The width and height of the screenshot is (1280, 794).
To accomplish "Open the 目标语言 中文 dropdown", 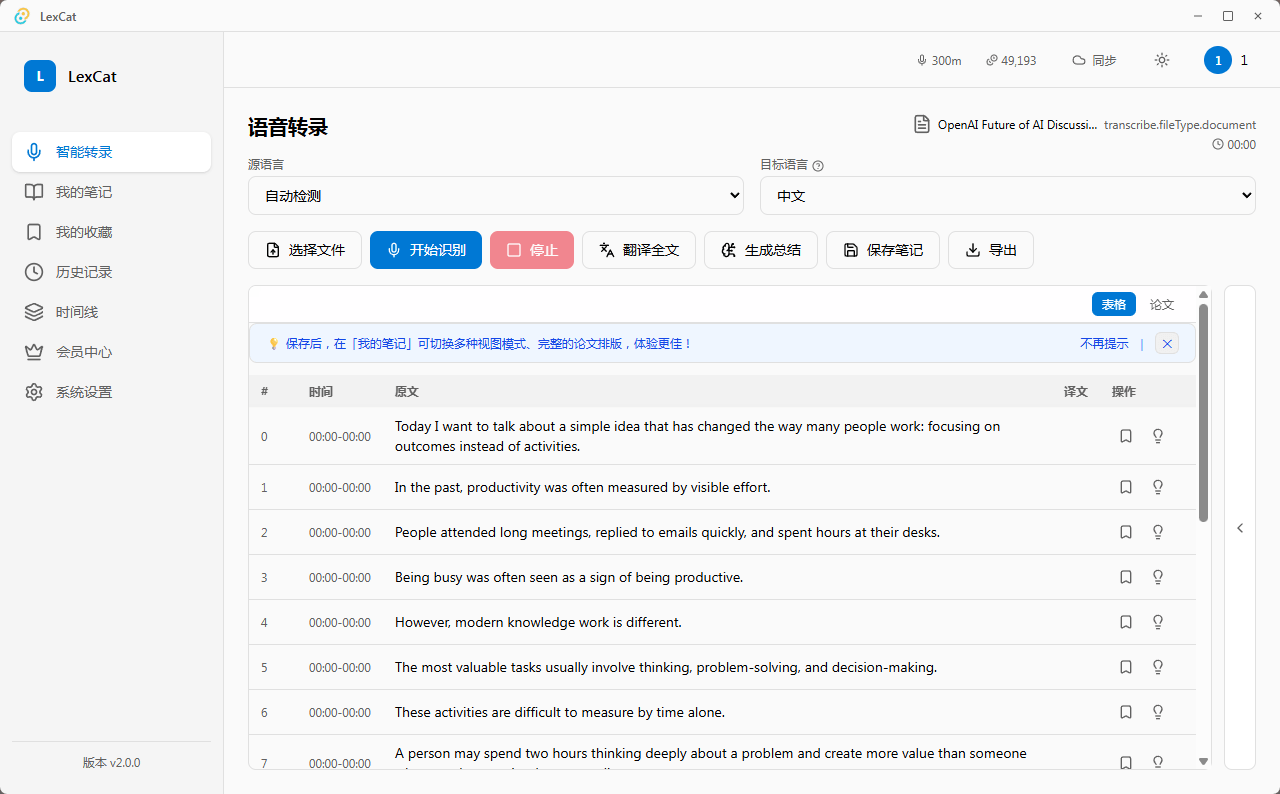I will (1008, 196).
